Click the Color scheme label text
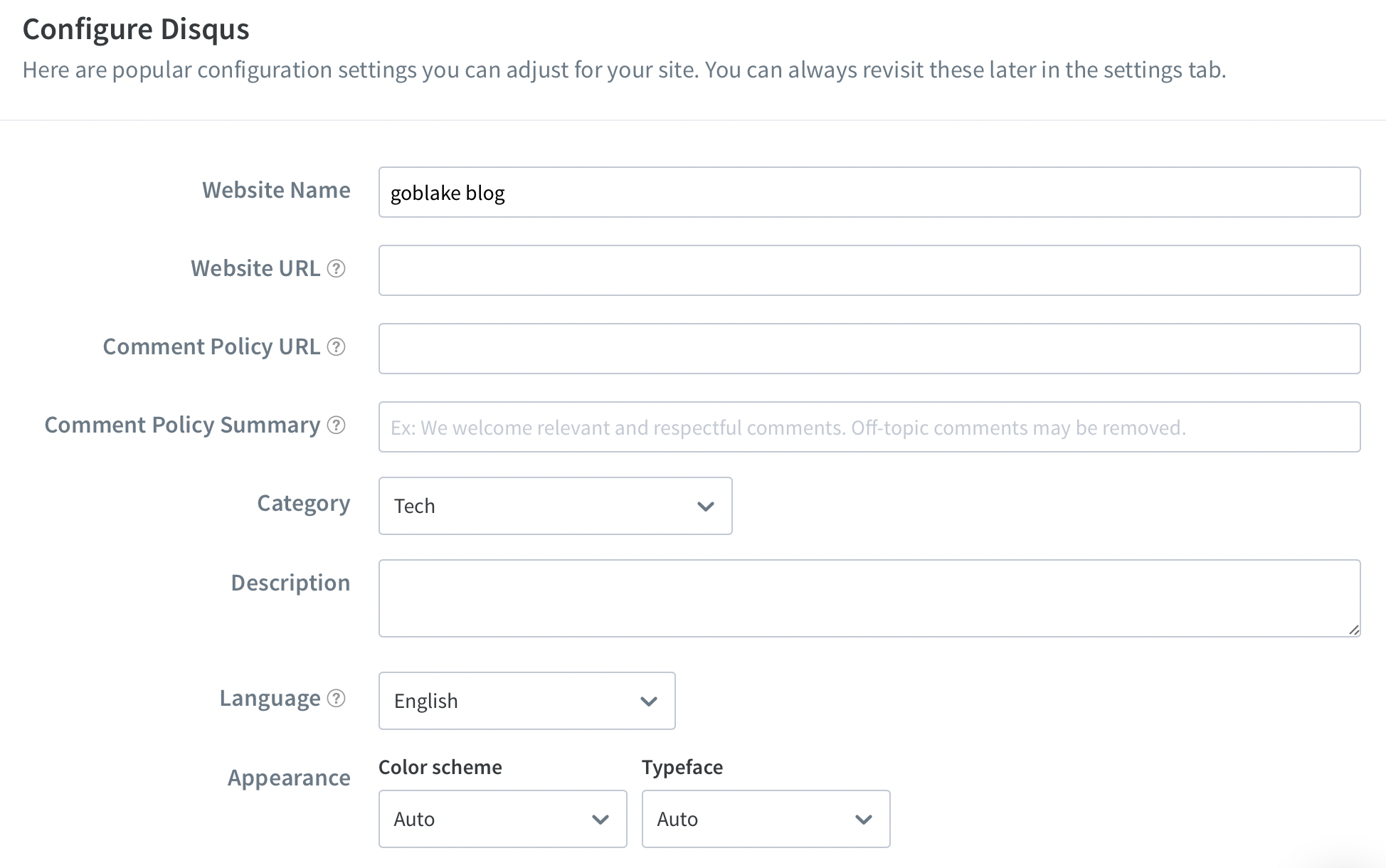This screenshot has width=1386, height=868. (440, 767)
